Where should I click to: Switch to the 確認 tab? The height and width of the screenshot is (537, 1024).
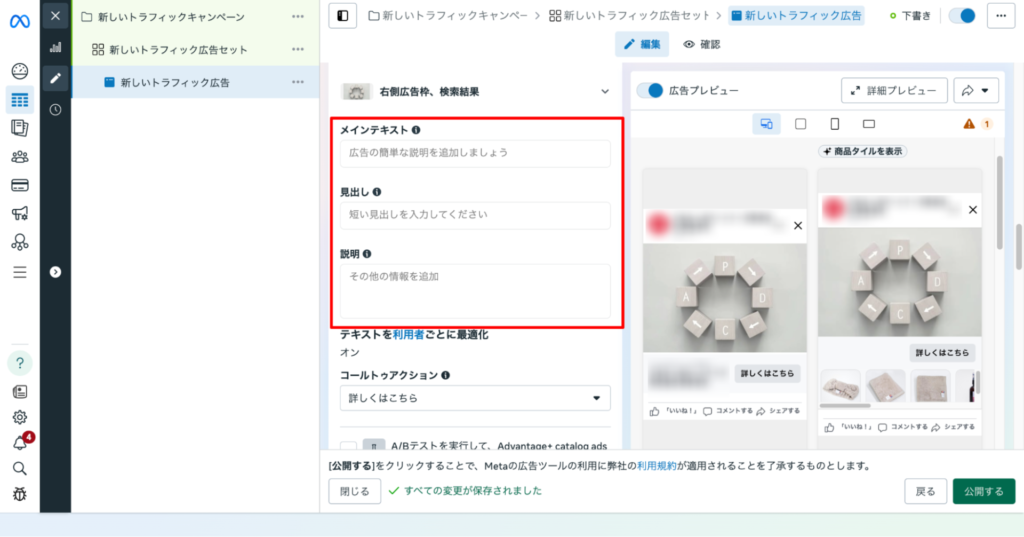(701, 44)
